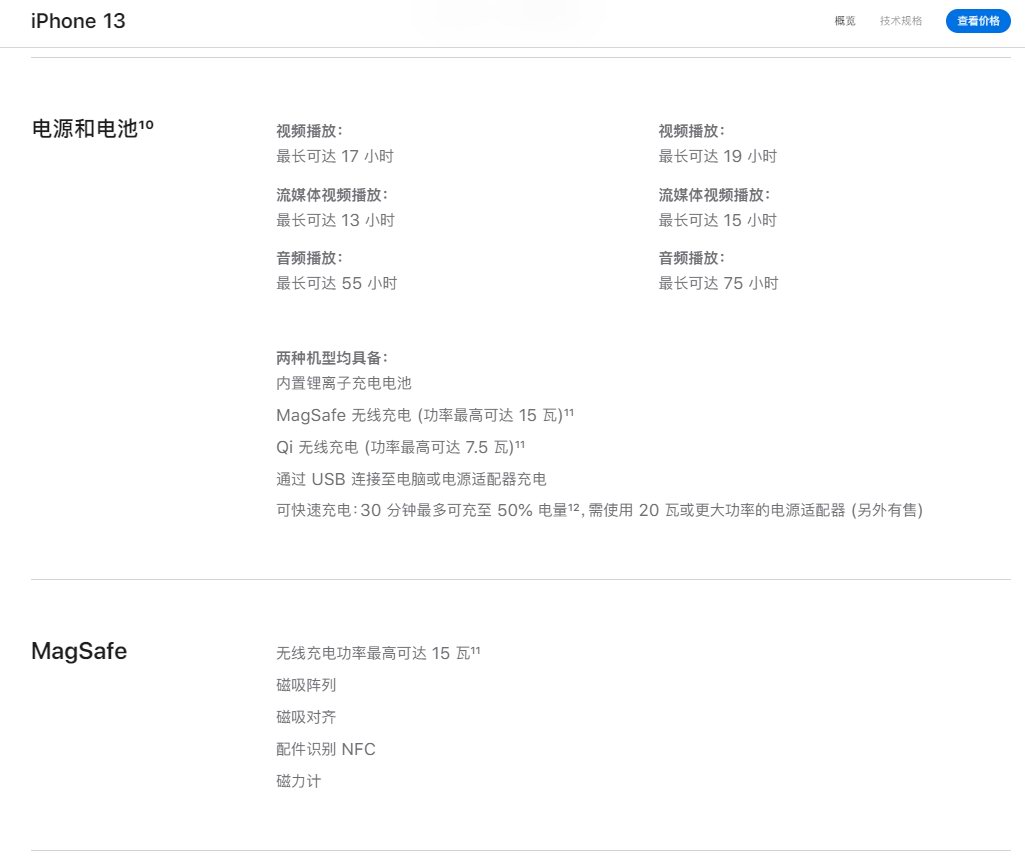
Task: Click the iPhone 13 title in the header
Action: pyautogui.click(x=78, y=21)
